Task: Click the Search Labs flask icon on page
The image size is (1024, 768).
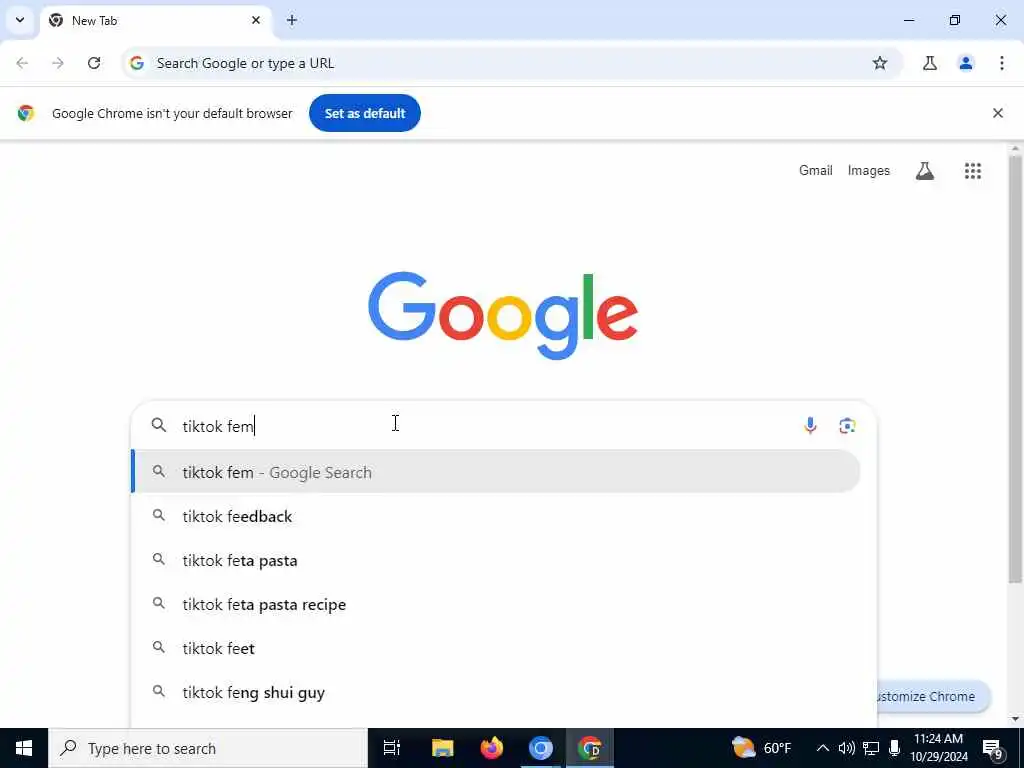Action: click(x=924, y=171)
